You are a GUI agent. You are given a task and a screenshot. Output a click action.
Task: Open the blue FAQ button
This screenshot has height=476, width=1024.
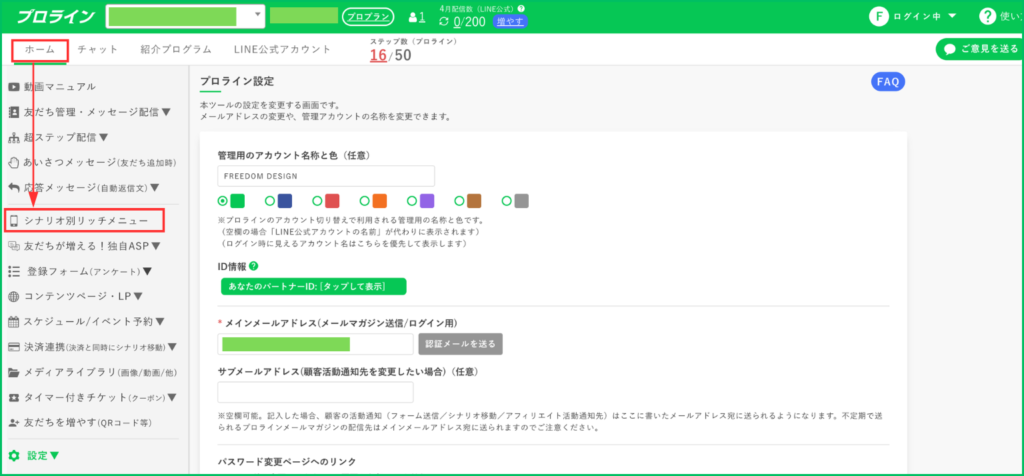tap(888, 82)
